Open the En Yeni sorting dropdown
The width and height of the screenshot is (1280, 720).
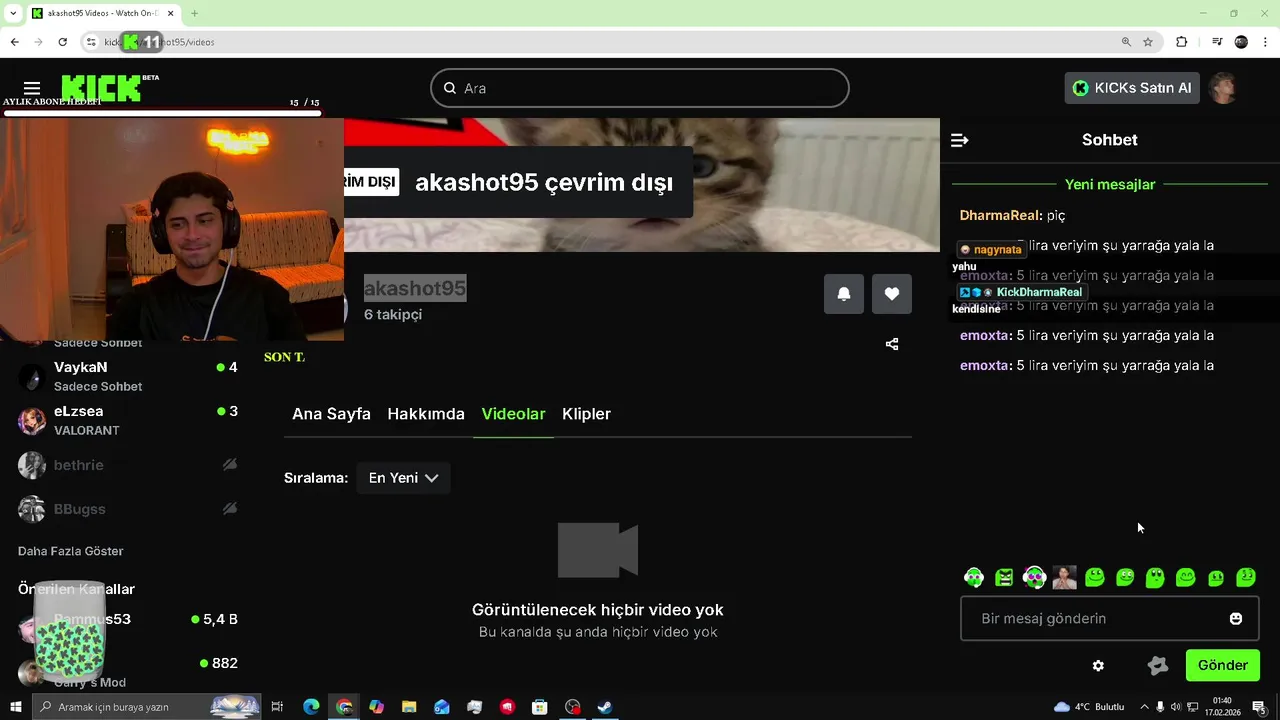click(x=403, y=478)
